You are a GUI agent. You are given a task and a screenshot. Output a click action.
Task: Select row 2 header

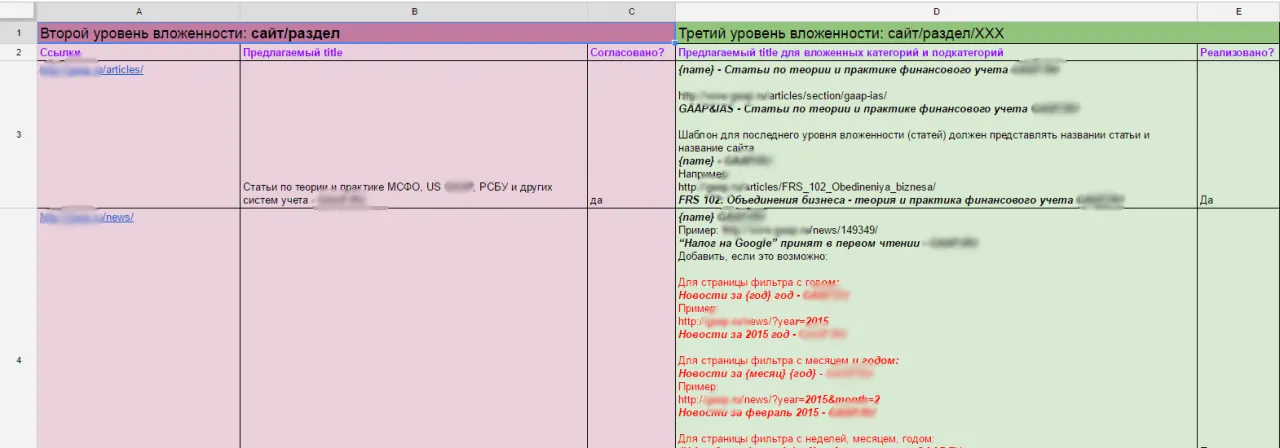tap(18, 52)
